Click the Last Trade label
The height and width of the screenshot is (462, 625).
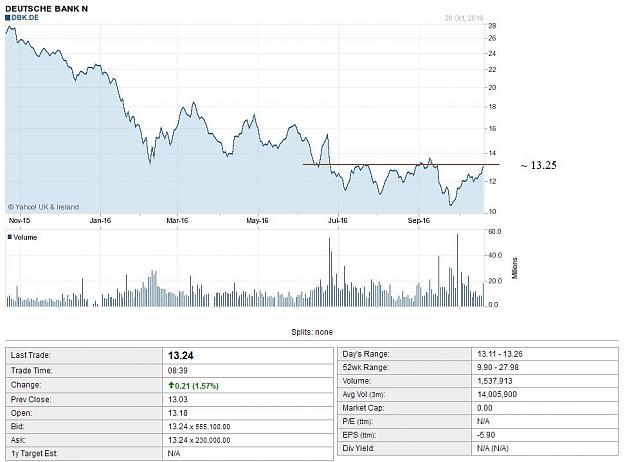30,355
